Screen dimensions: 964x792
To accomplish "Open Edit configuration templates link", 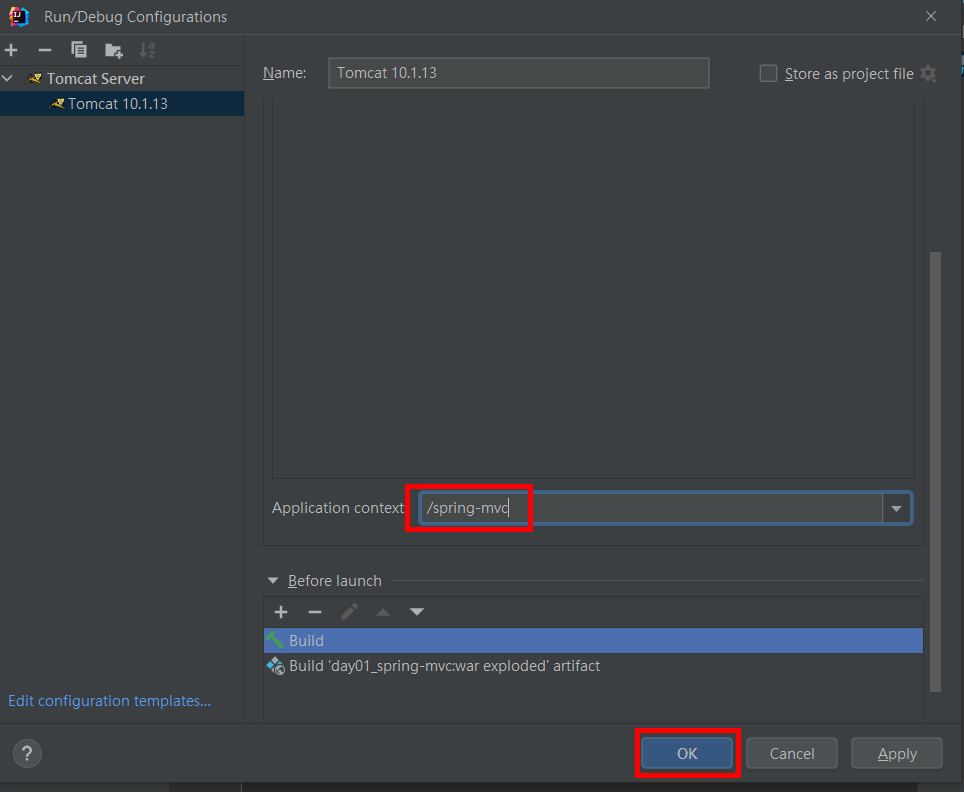I will [x=109, y=701].
